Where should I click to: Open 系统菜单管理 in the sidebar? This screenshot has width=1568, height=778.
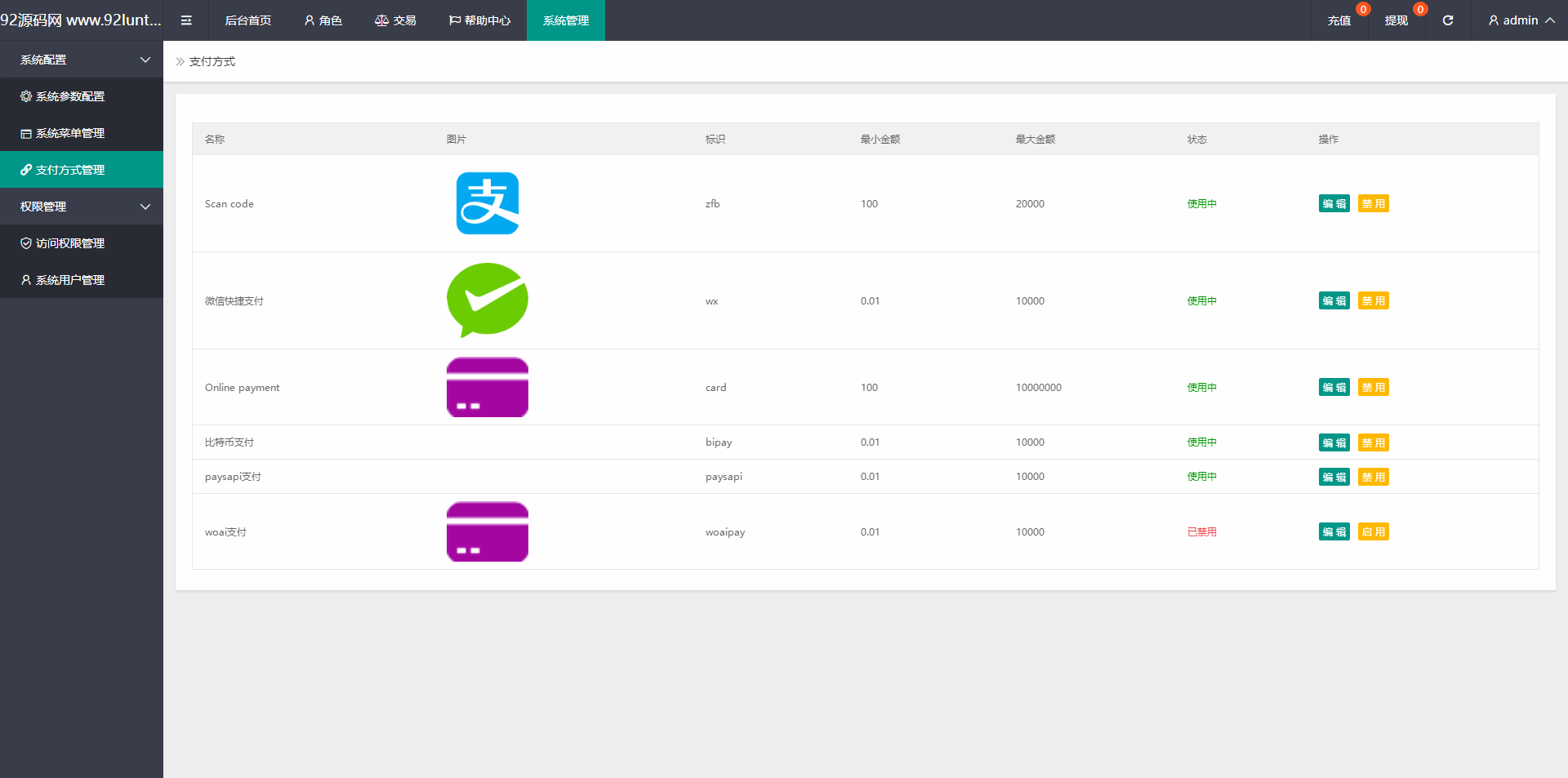point(82,133)
